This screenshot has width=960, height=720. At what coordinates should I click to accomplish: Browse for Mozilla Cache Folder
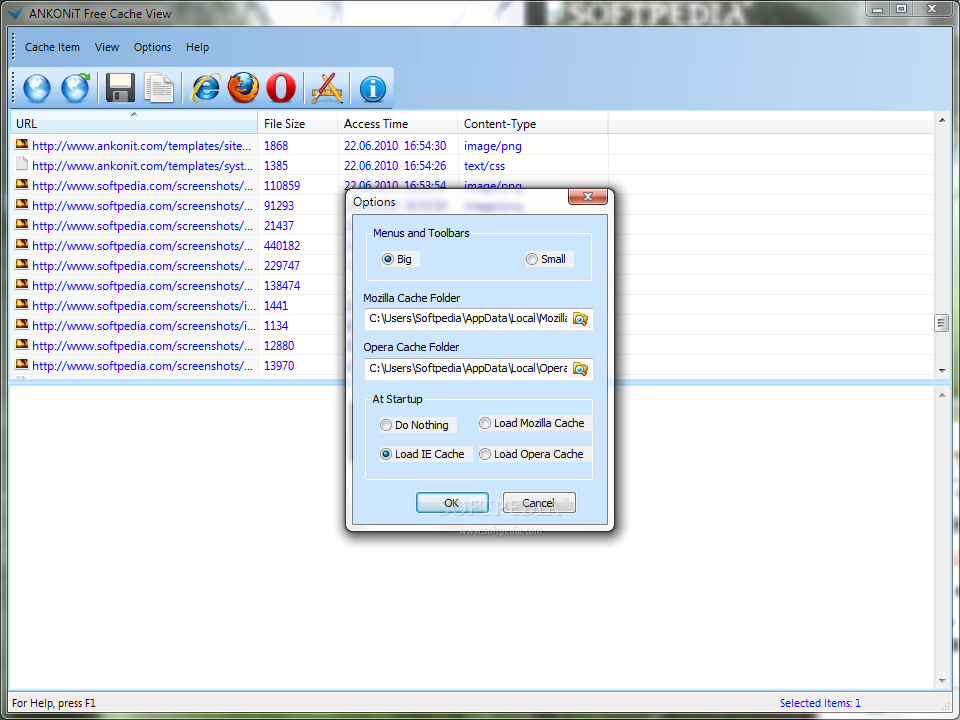coord(580,319)
